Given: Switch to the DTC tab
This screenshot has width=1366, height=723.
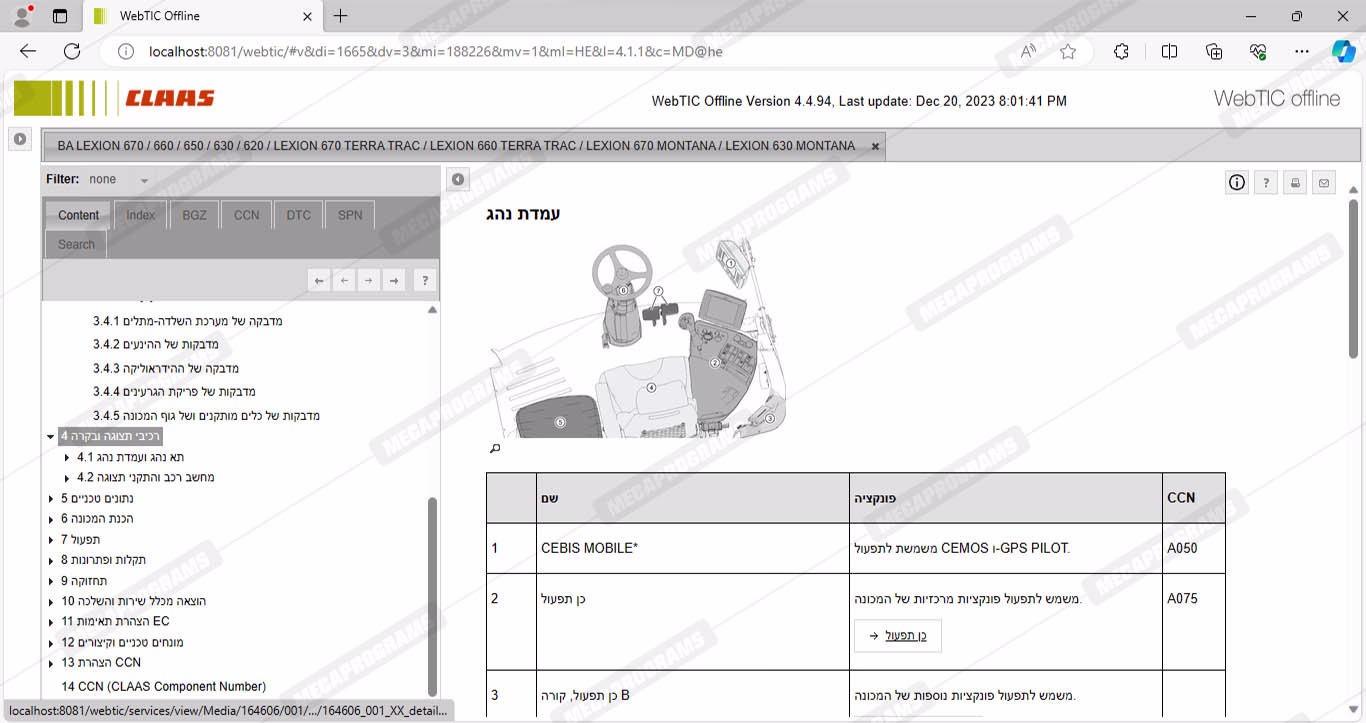Looking at the screenshot, I should click(298, 215).
